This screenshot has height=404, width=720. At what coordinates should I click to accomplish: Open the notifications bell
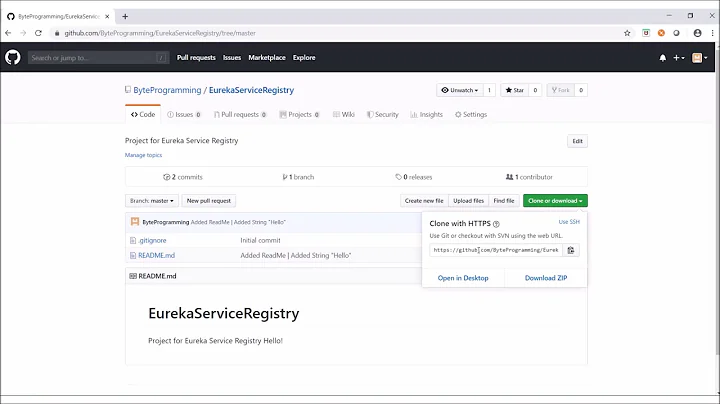tap(663, 58)
